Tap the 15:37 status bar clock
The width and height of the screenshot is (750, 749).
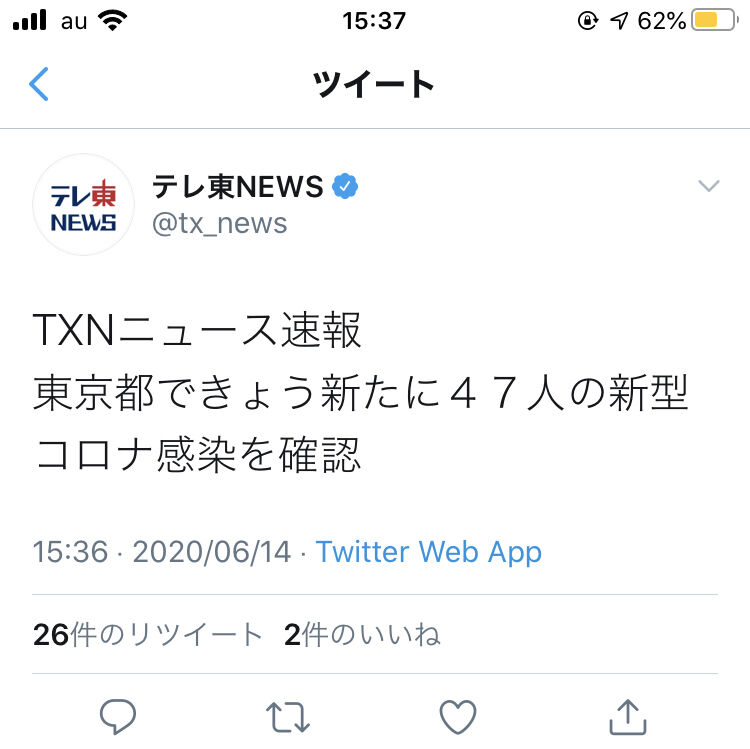point(374,21)
